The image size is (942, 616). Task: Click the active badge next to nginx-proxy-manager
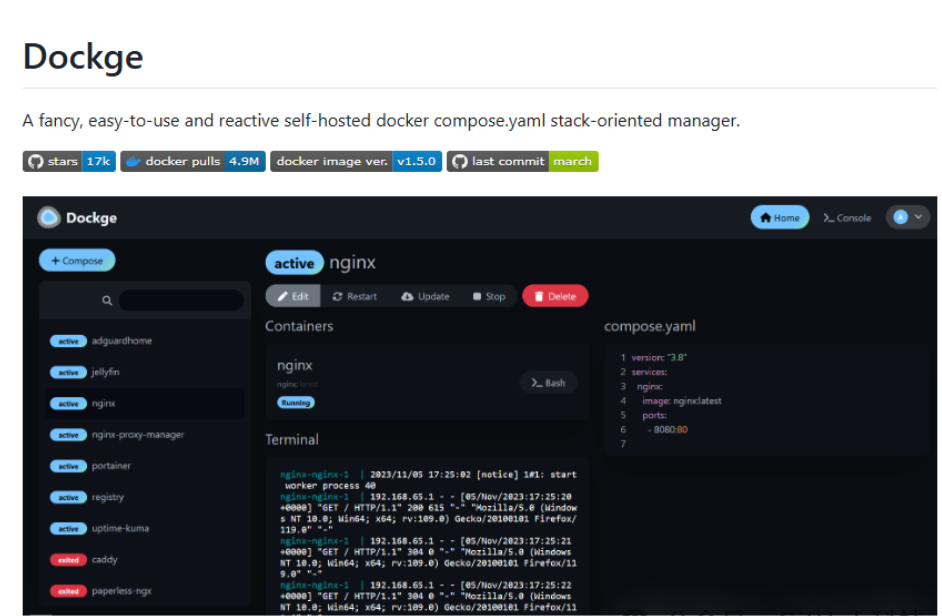pyautogui.click(x=68, y=435)
